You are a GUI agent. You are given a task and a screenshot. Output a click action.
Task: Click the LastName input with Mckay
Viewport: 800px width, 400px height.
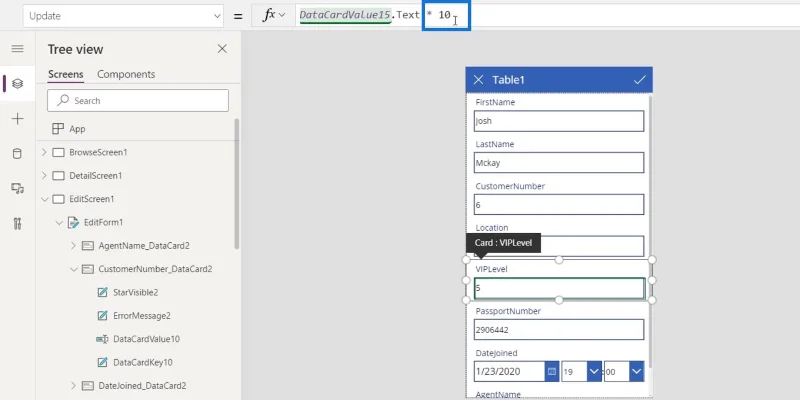pyautogui.click(x=559, y=163)
